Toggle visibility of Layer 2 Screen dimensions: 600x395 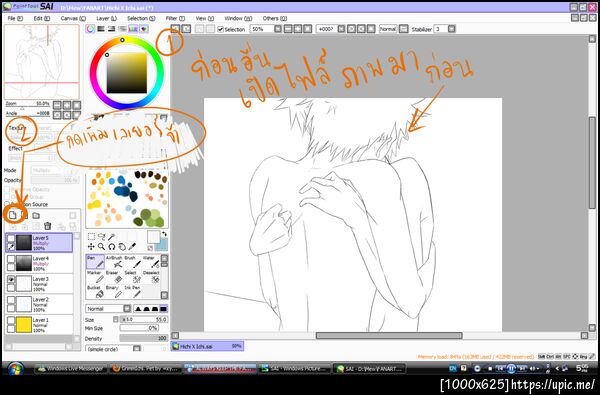point(11,300)
